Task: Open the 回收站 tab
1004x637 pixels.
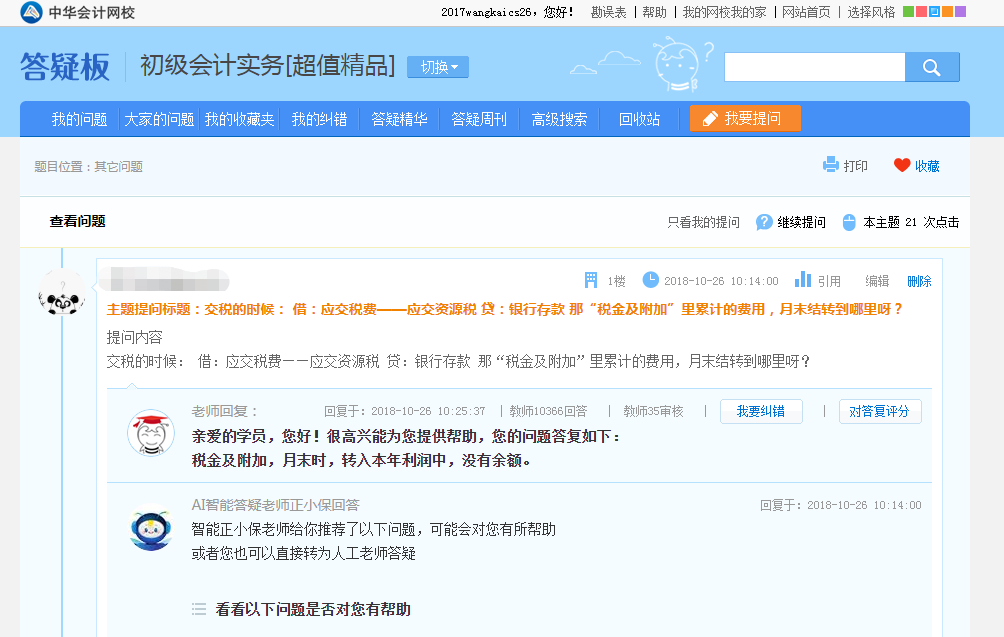Action: coord(639,119)
